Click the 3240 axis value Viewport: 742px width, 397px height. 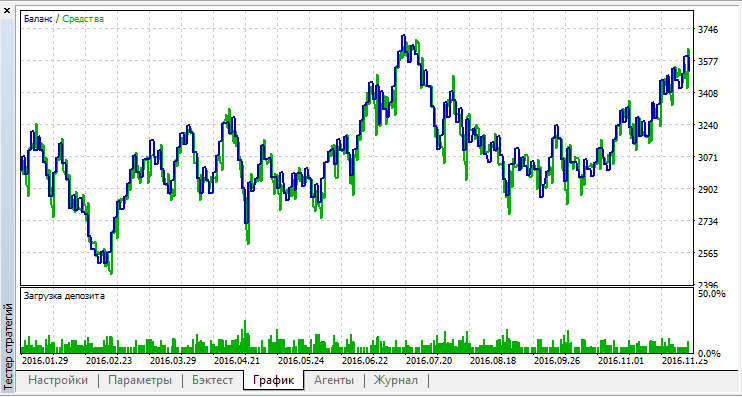(x=708, y=126)
